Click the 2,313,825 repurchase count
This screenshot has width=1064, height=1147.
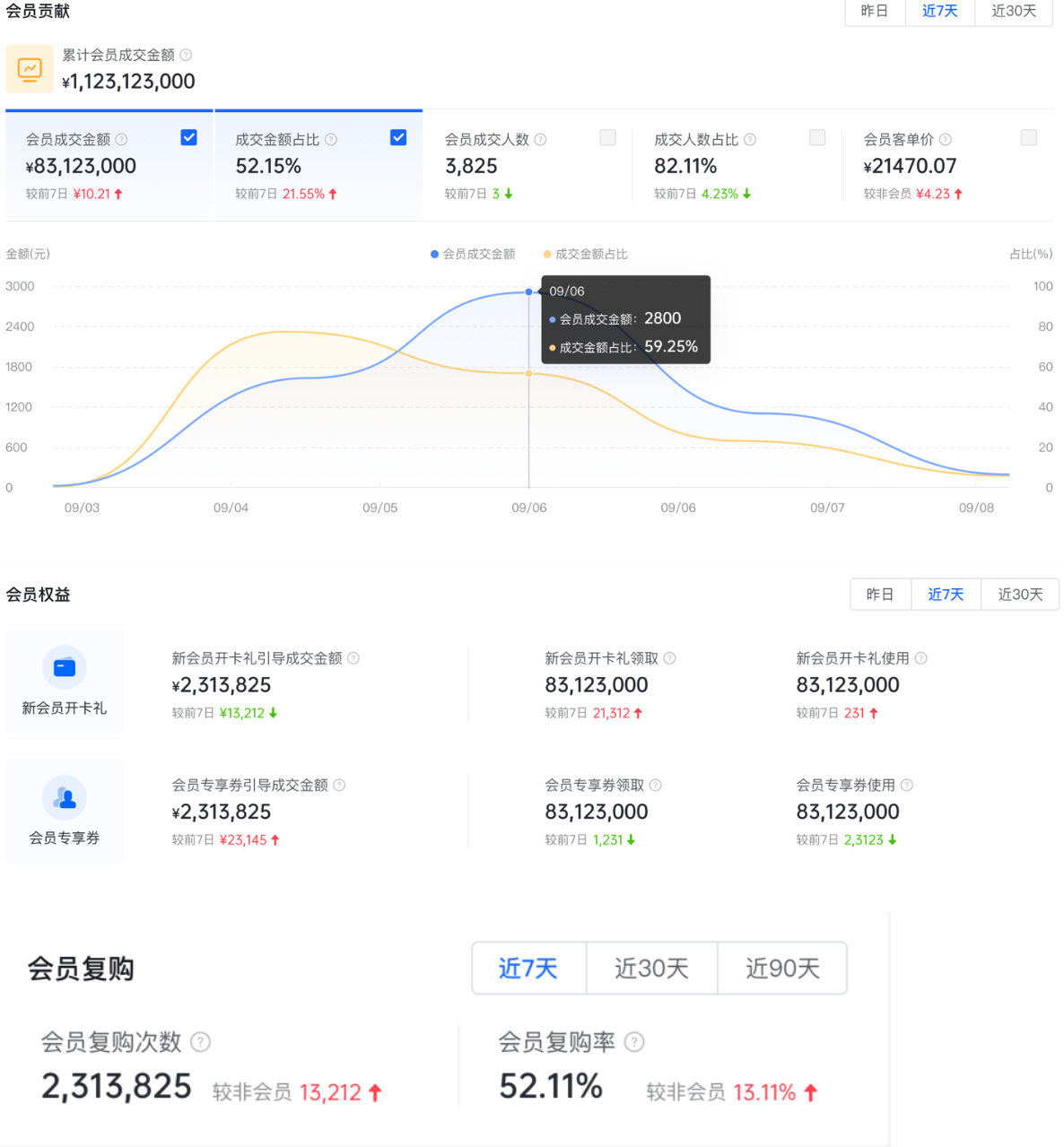click(x=117, y=1086)
